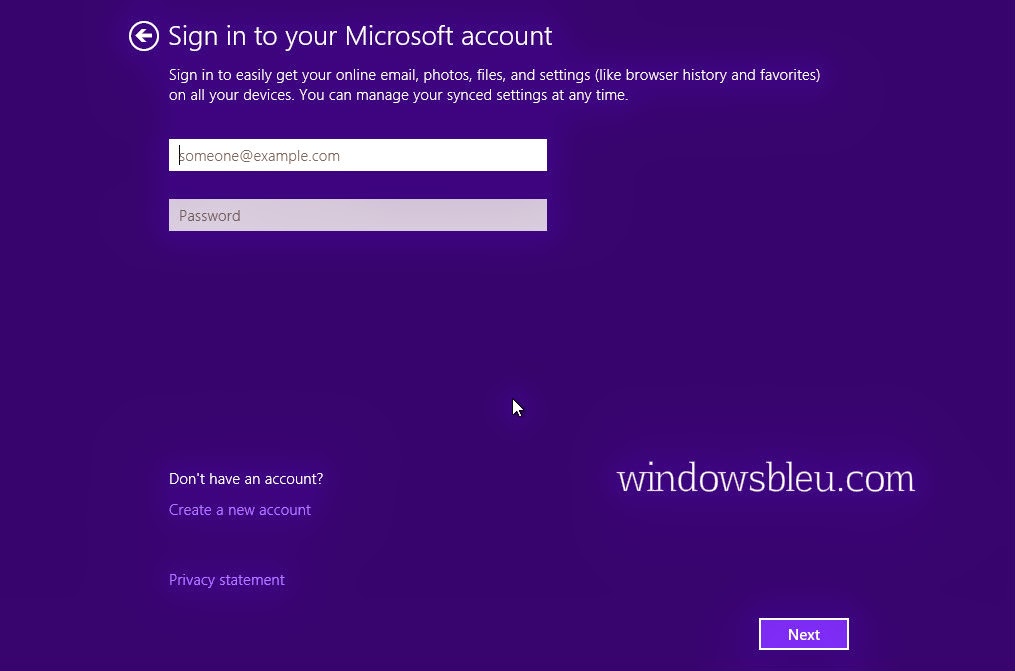Click the "Sign in to your Microsoft account" heading
This screenshot has height=671, width=1015.
pyautogui.click(x=360, y=36)
